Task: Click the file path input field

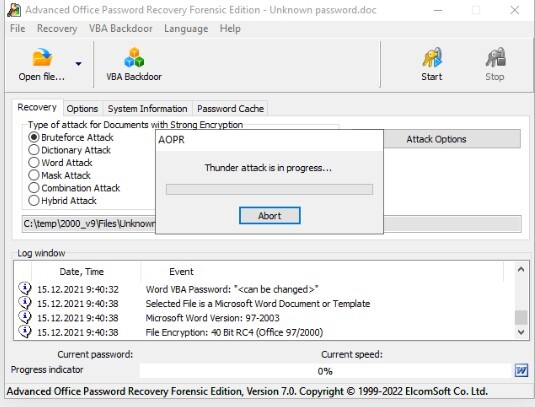Action: tap(272, 224)
